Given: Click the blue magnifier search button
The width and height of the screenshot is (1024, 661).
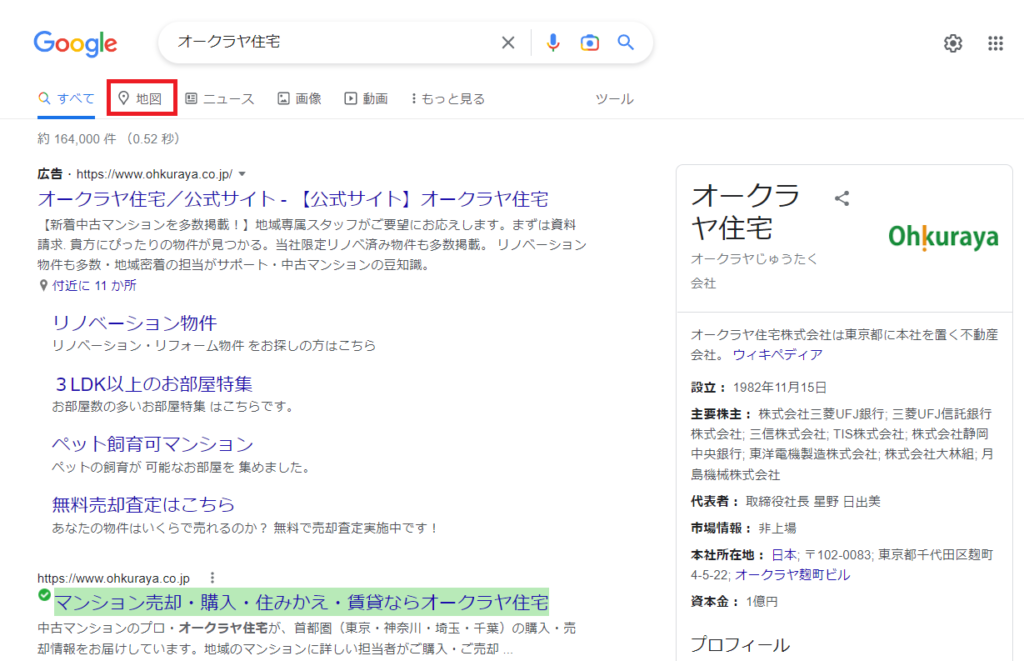Looking at the screenshot, I should (626, 42).
